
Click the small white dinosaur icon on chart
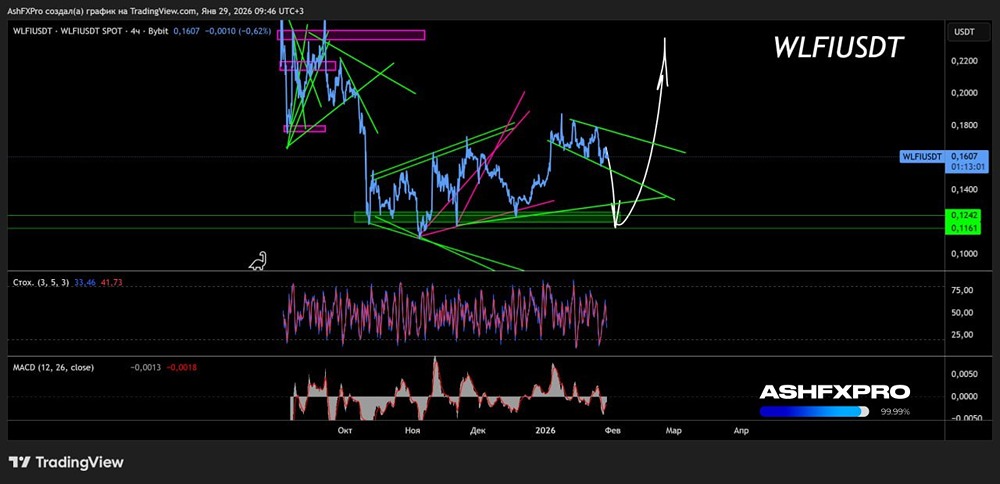coord(257,261)
